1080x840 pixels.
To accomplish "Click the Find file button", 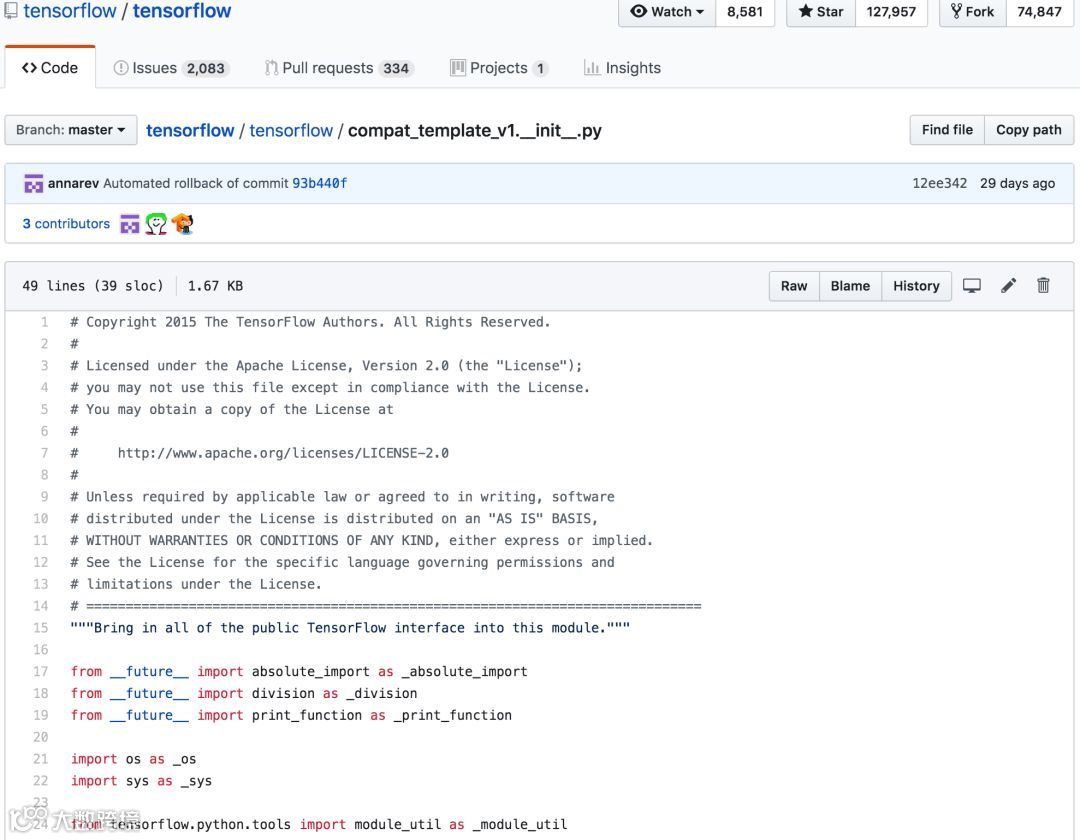I will click(947, 130).
